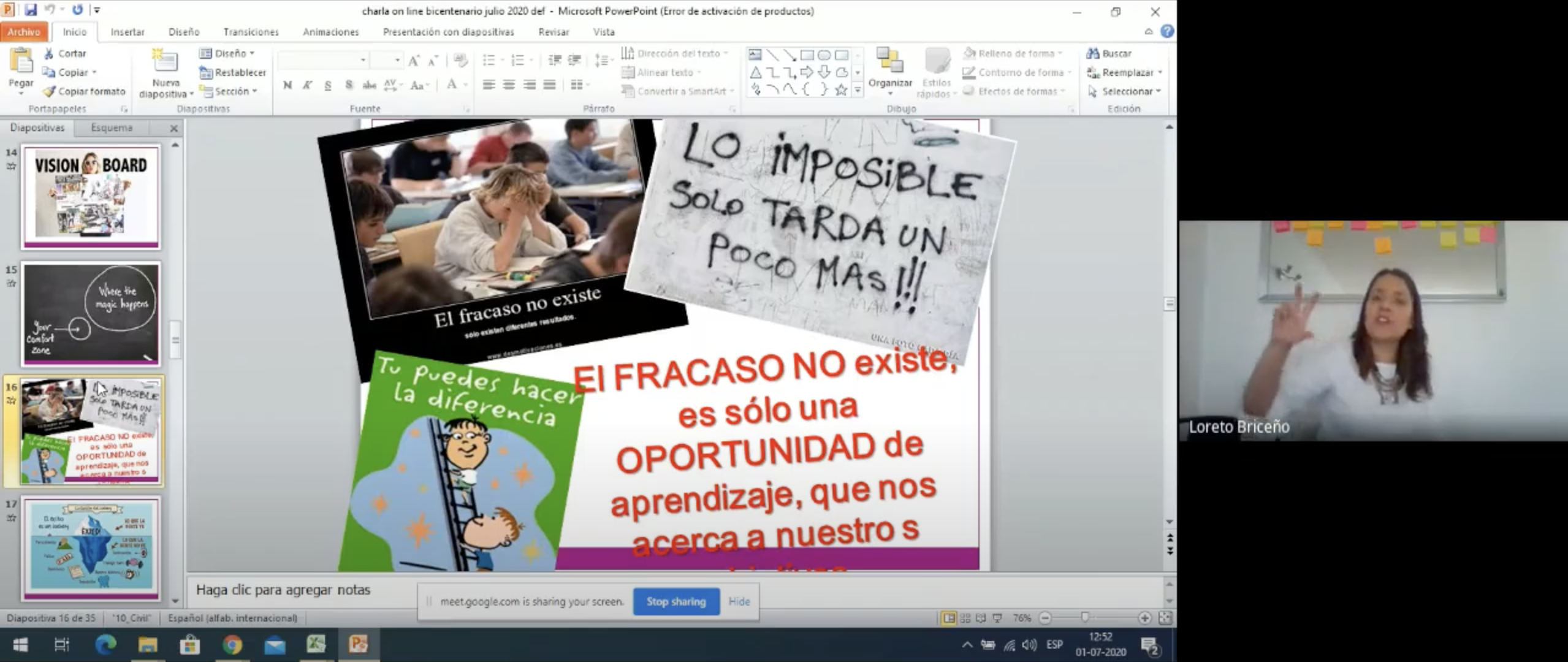Screen dimensions: 1568x662
Task: Select the triangle shape in gallery
Action: [756, 72]
